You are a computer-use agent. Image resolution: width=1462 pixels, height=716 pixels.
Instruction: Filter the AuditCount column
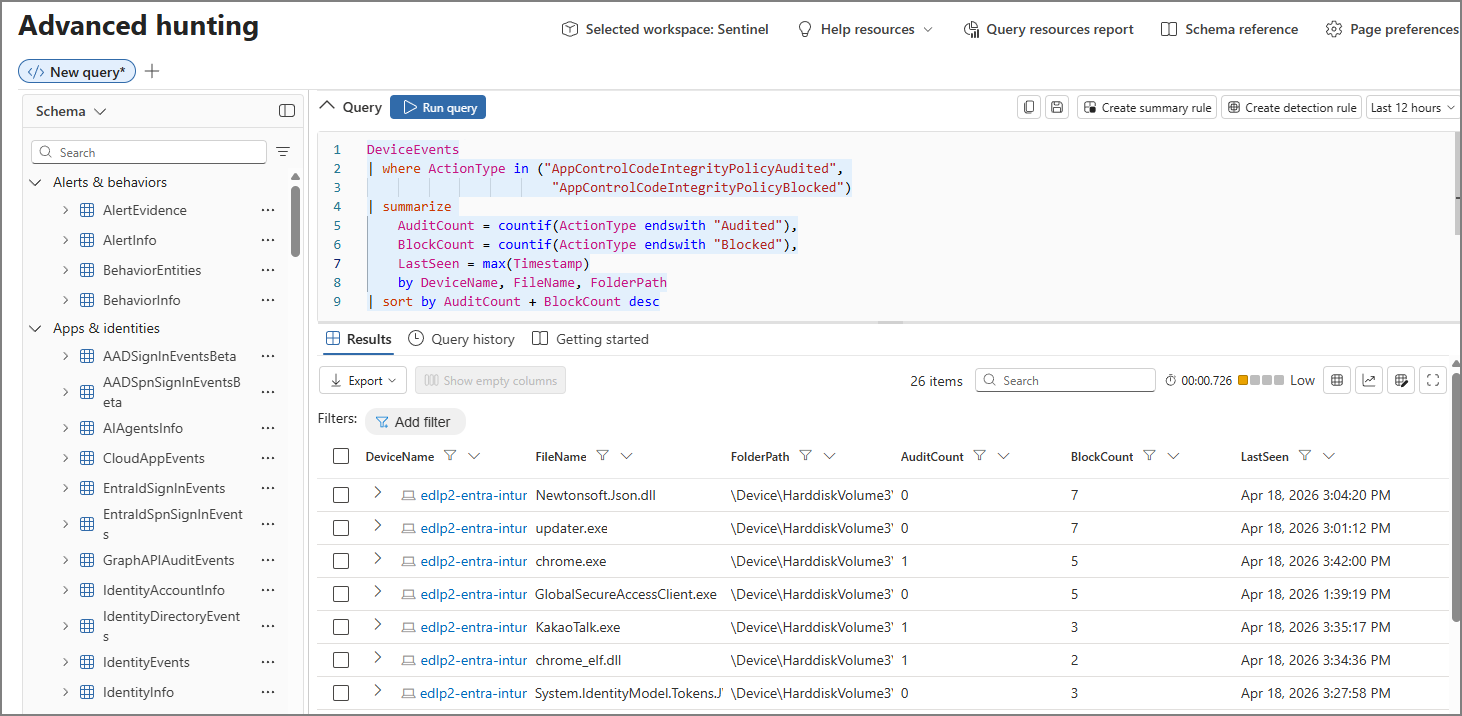(980, 456)
